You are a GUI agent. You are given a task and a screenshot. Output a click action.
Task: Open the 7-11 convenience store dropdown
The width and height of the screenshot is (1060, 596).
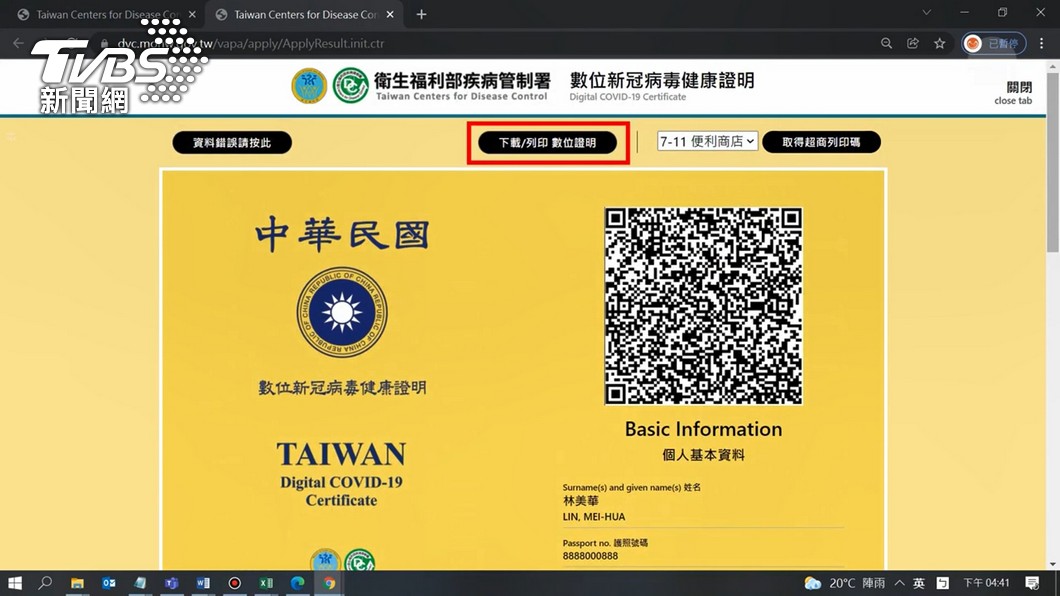coord(707,141)
